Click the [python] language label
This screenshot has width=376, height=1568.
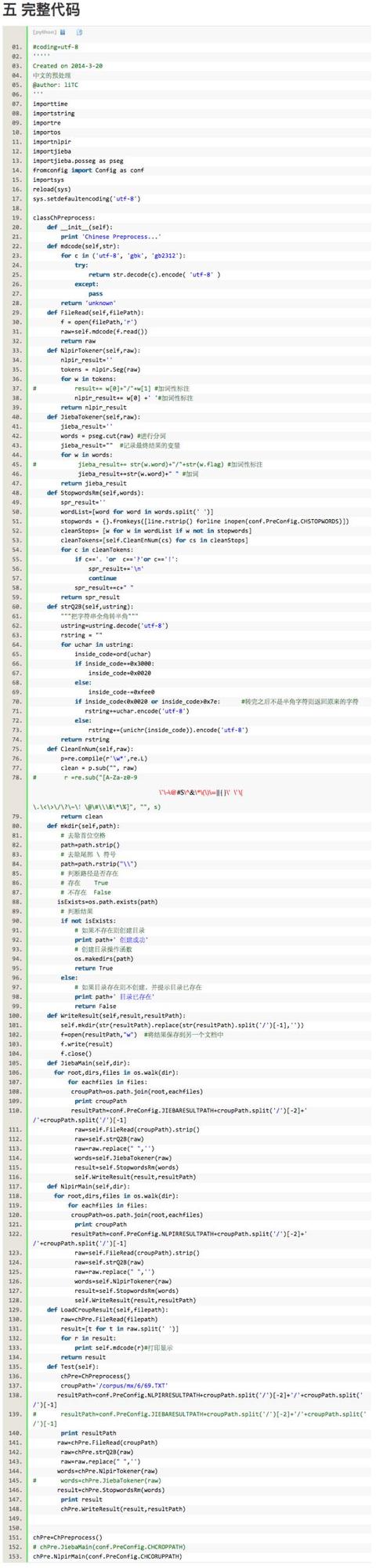tap(45, 32)
